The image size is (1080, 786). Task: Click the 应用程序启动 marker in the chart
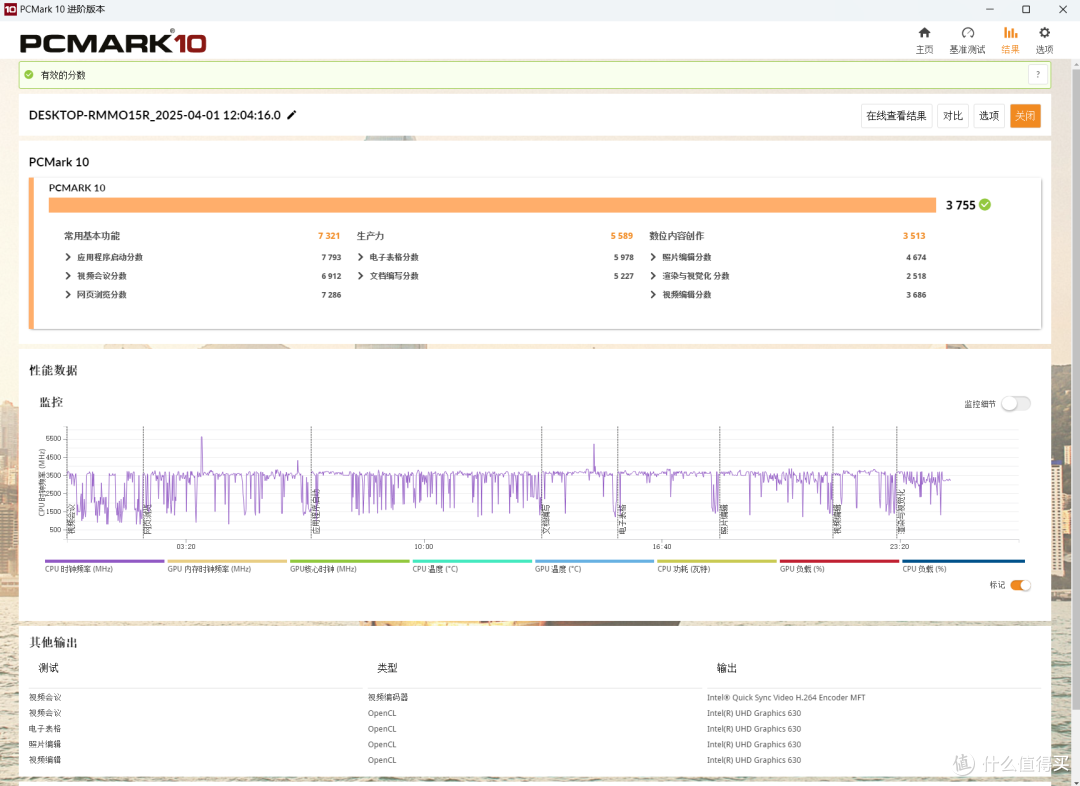point(316,512)
